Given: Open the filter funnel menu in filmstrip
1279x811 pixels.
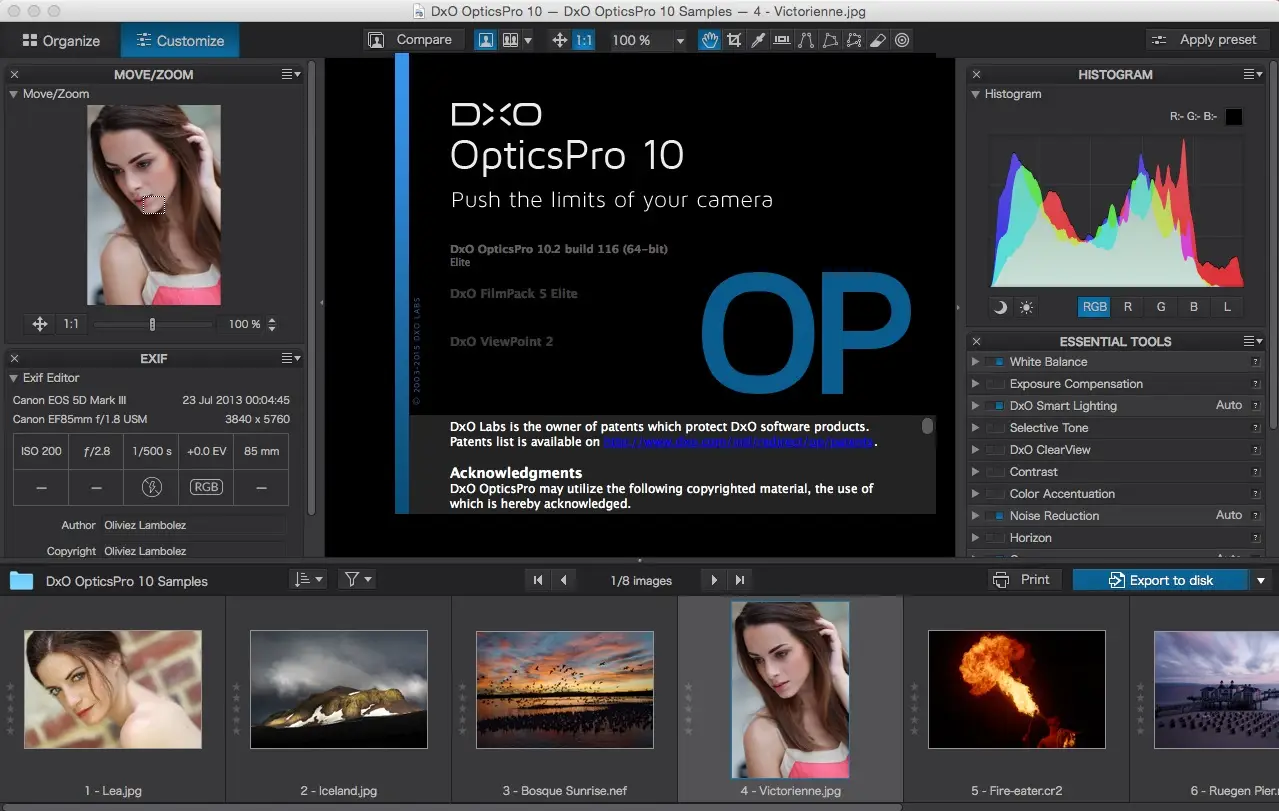Looking at the screenshot, I should [356, 579].
